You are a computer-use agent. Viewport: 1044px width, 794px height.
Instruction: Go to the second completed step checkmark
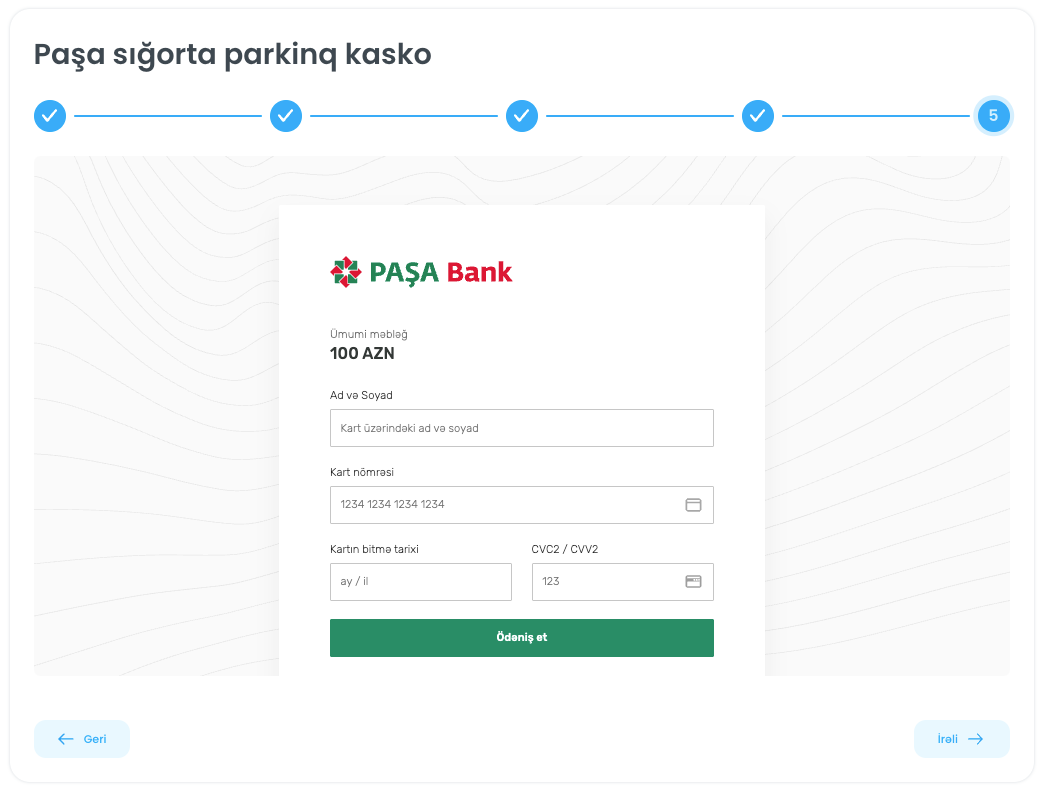286,116
